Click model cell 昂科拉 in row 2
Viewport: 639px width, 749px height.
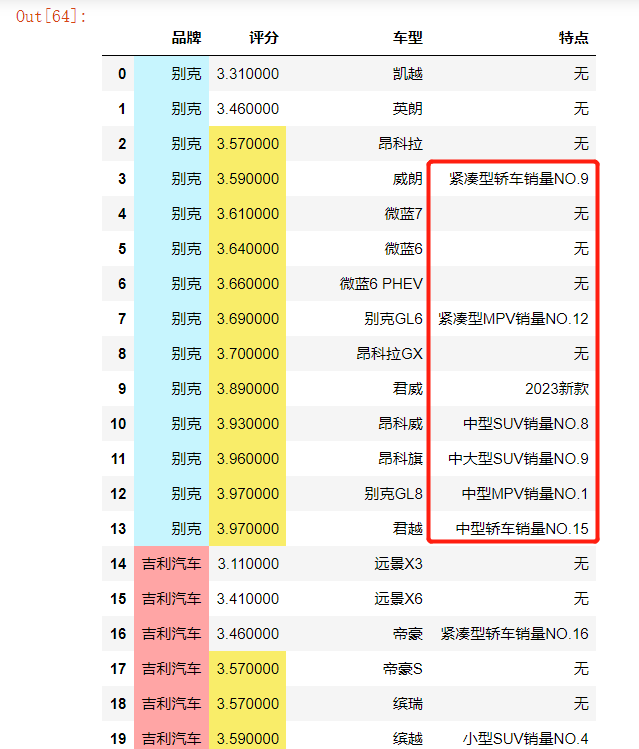(x=400, y=144)
